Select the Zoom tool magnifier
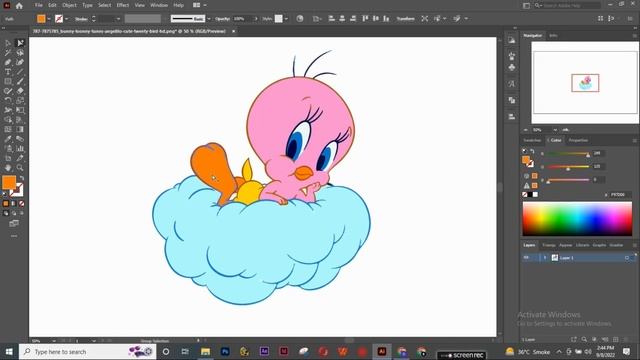Viewport: 640px width, 360px height. pyautogui.click(x=20, y=168)
